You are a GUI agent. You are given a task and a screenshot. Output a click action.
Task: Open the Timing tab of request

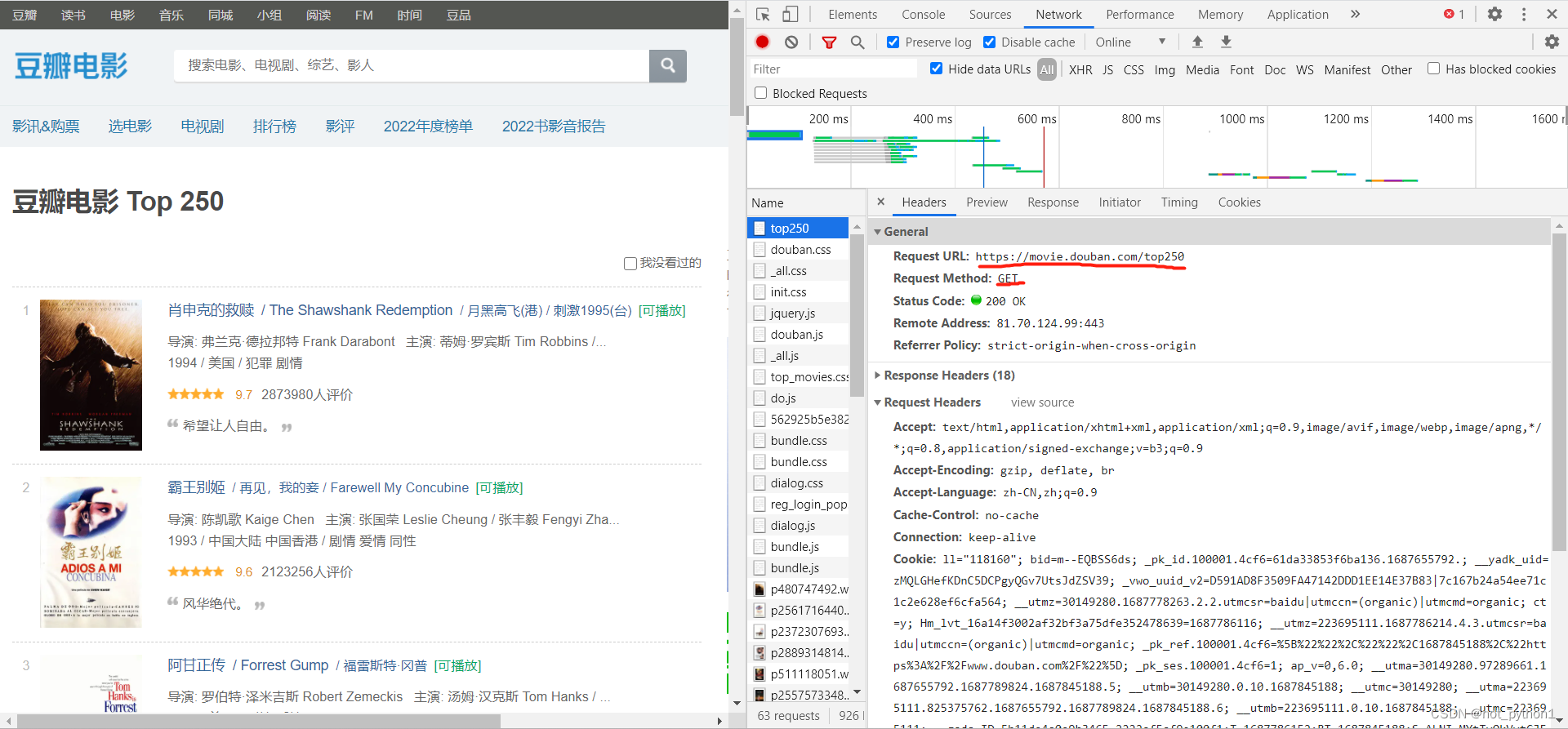tap(1179, 202)
